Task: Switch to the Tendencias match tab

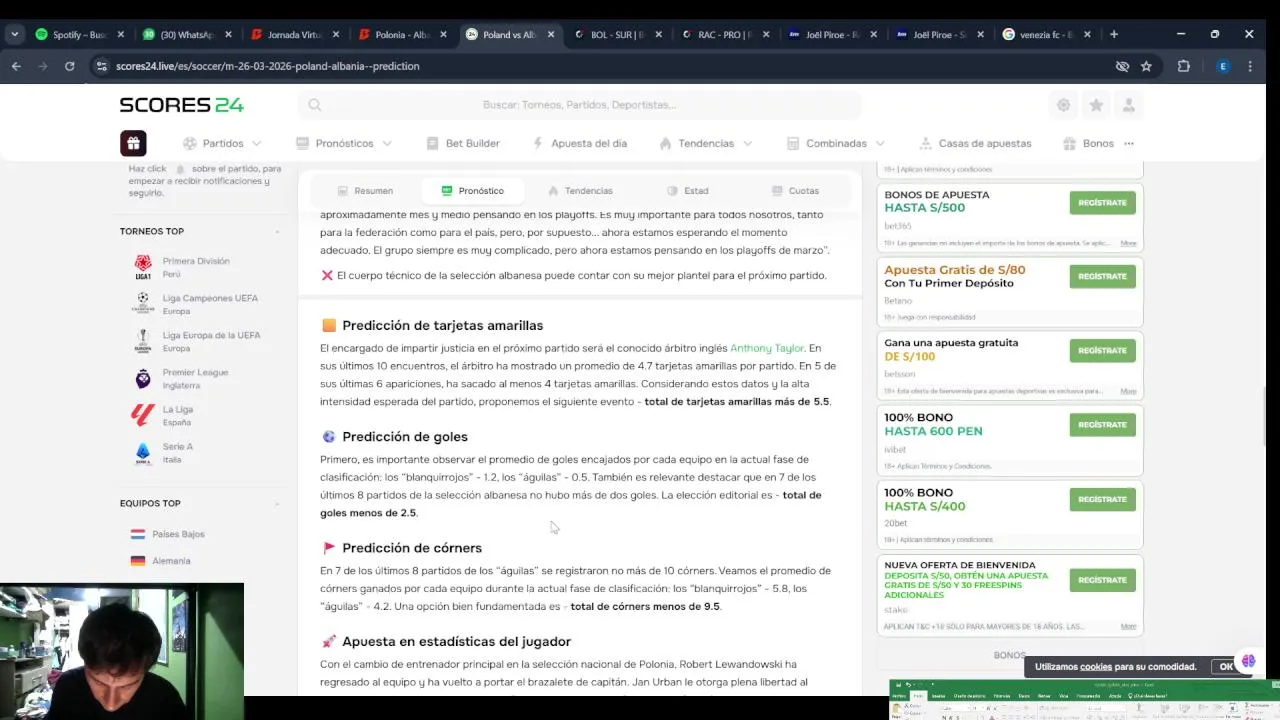Action: (580, 191)
